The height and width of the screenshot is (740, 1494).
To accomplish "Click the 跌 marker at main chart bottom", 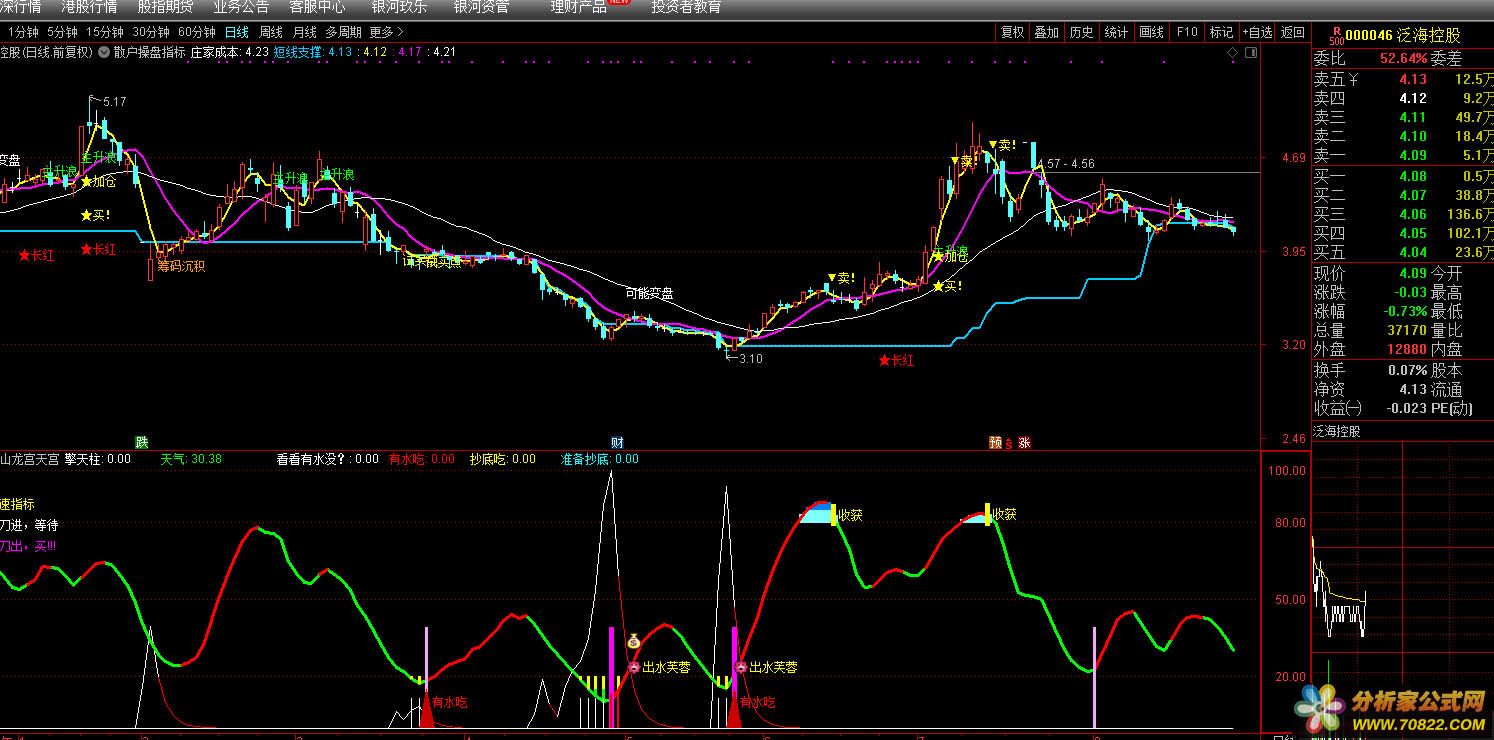I will pos(142,441).
